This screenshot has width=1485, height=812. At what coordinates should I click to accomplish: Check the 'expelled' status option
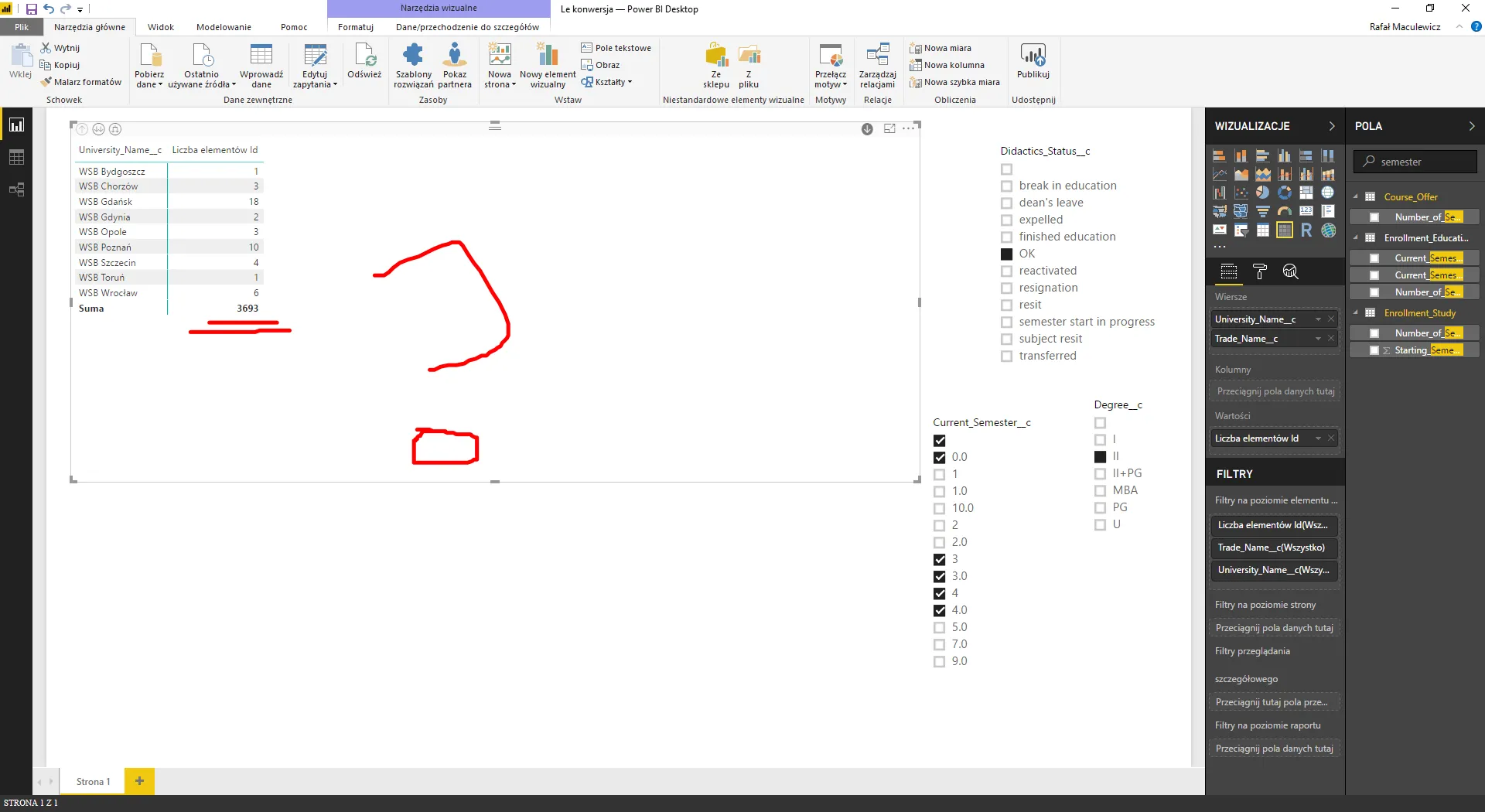pos(1006,220)
